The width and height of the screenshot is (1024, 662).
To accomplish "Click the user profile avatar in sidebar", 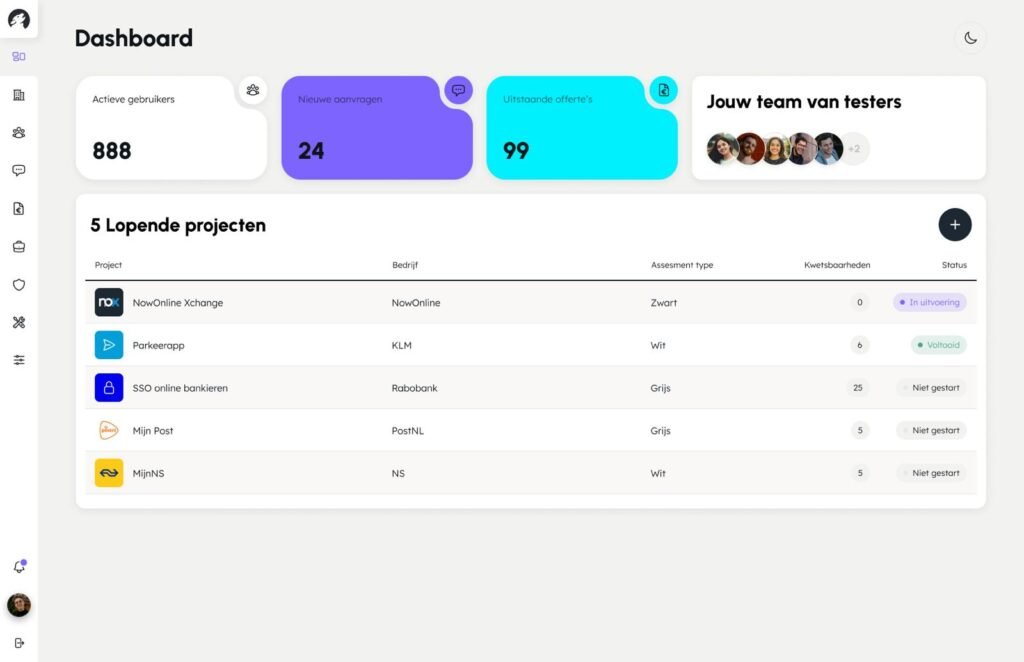I will 19,605.
